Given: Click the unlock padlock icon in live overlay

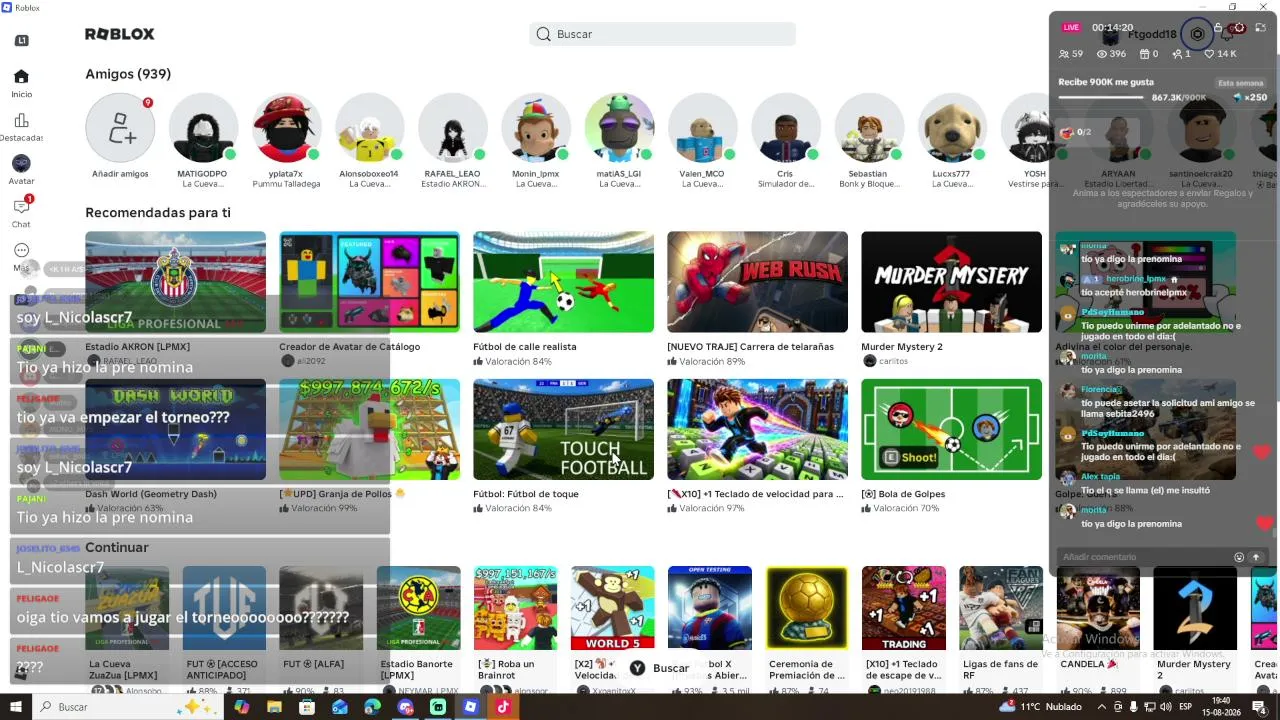Looking at the screenshot, I should [1218, 28].
